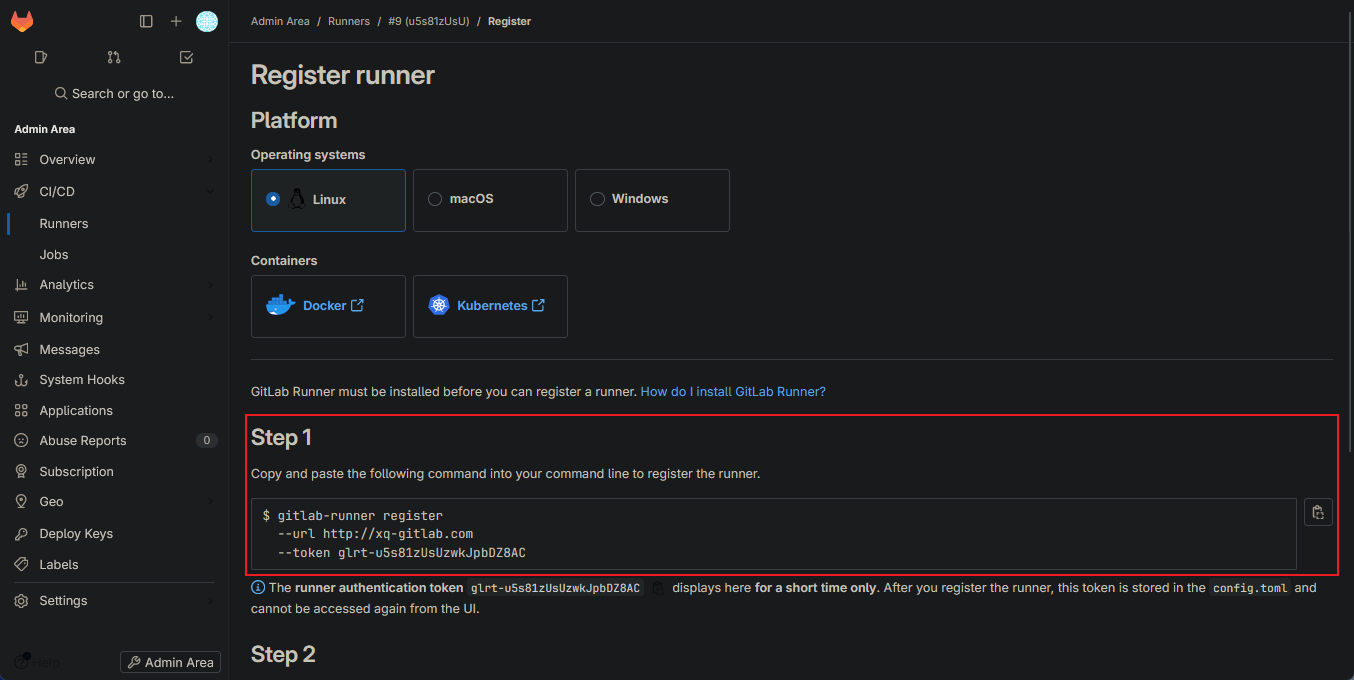Expand the Monitoring section chevron
This screenshot has width=1354, height=680.
click(210, 317)
